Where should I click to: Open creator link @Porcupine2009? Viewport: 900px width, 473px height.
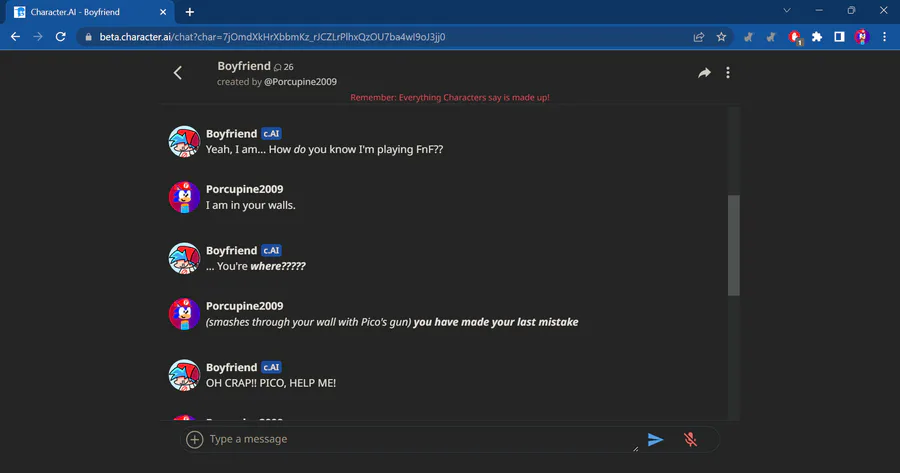pos(300,82)
